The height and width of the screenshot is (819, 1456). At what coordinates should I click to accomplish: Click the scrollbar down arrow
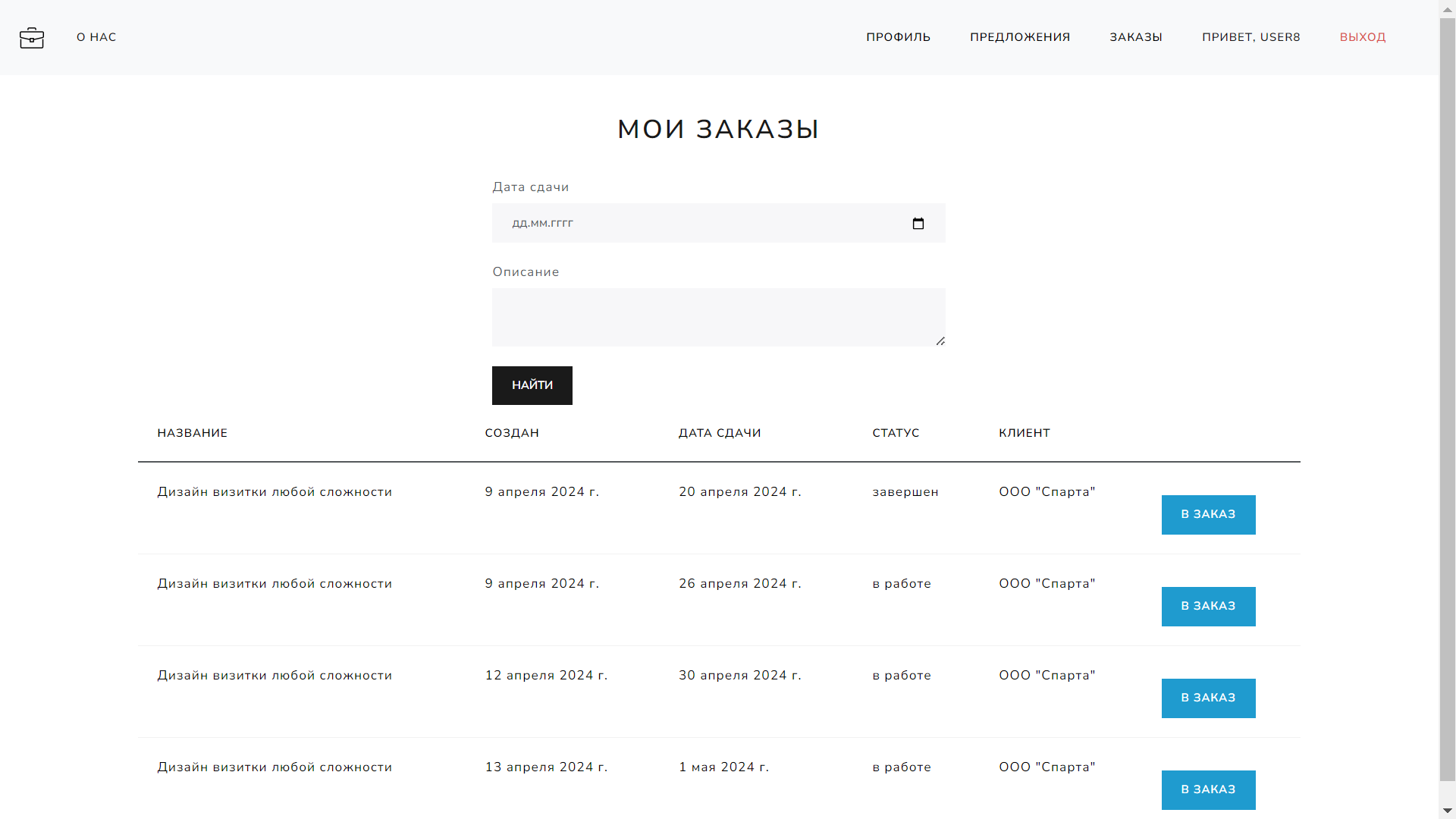click(1447, 811)
